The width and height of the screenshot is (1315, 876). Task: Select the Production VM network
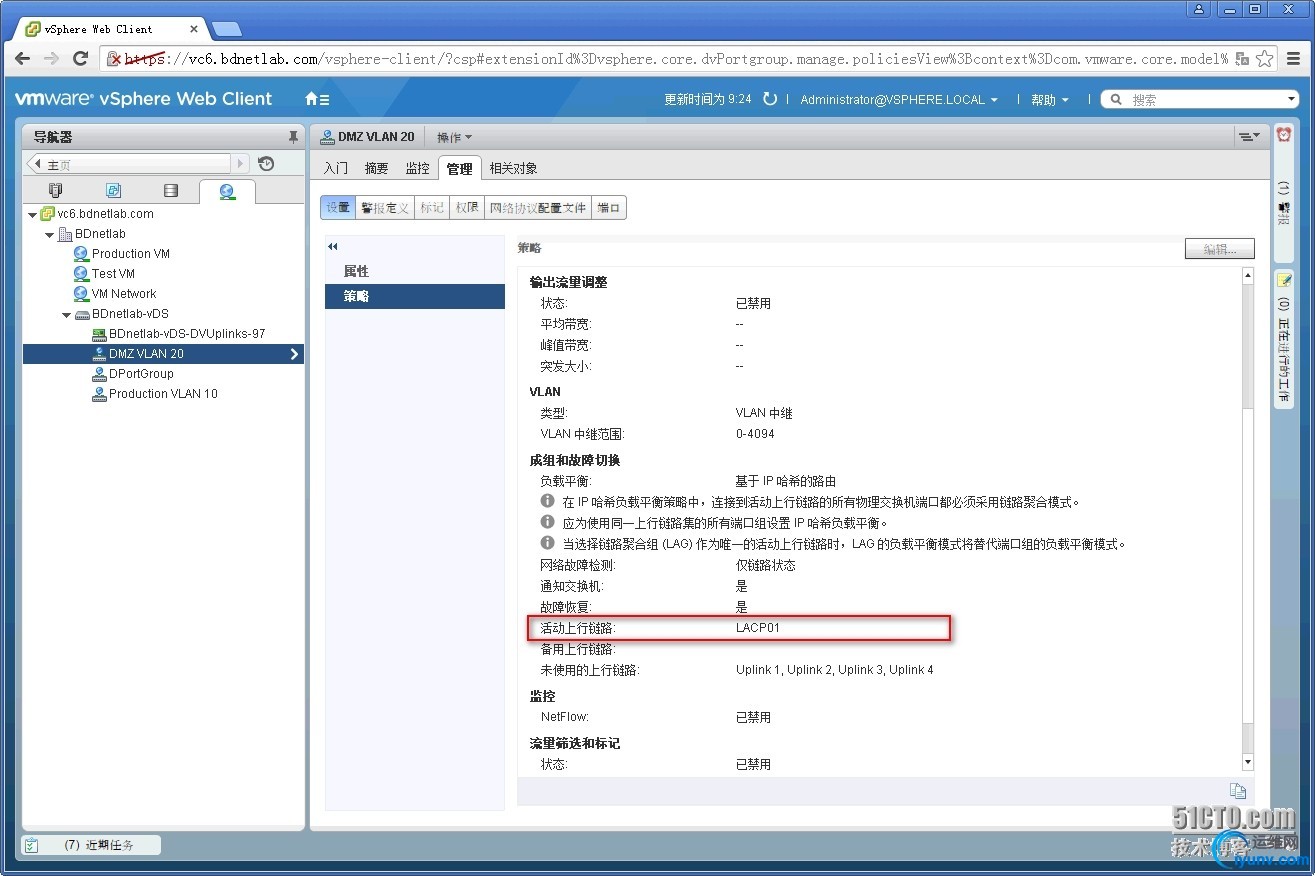point(130,254)
